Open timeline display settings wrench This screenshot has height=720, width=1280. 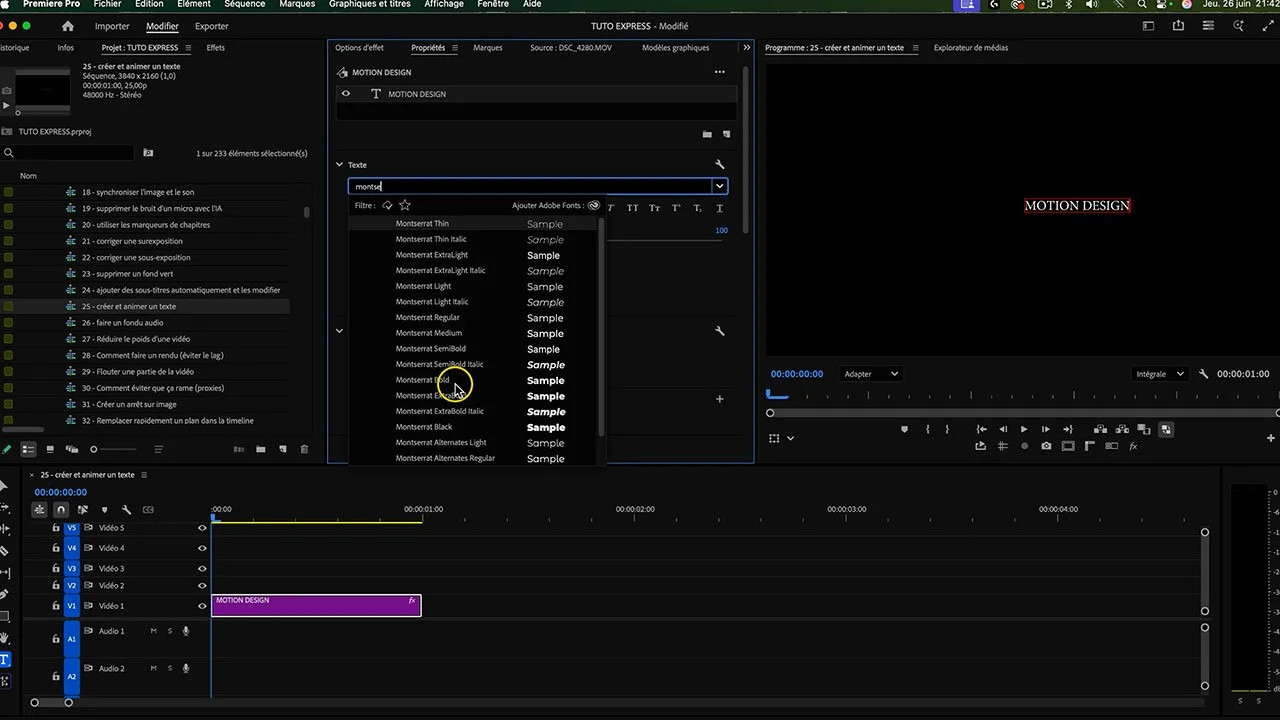126,510
